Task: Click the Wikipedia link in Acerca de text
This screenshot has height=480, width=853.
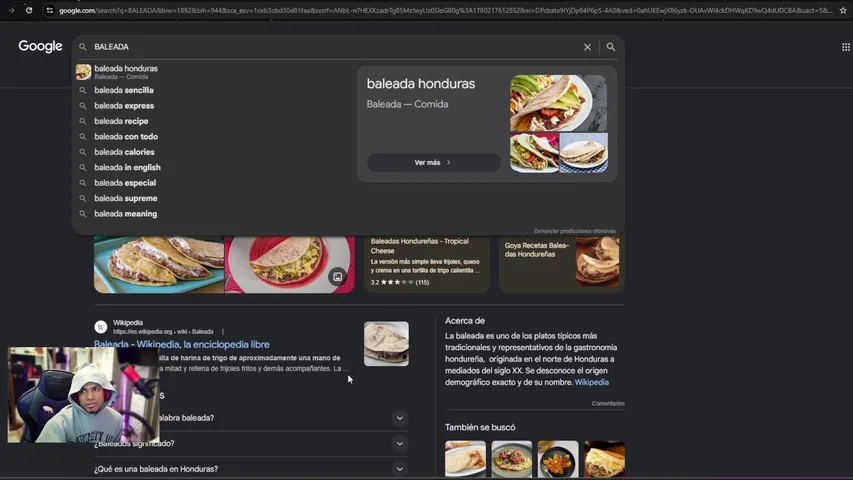Action: click(x=591, y=382)
